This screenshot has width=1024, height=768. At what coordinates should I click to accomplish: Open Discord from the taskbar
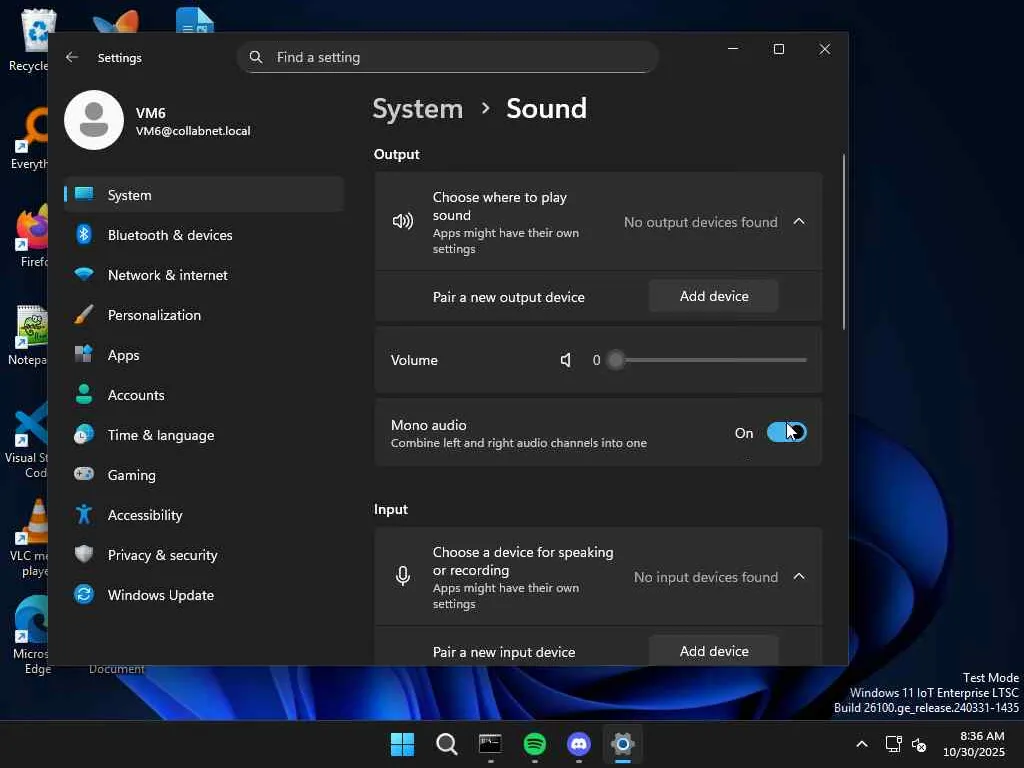(579, 744)
